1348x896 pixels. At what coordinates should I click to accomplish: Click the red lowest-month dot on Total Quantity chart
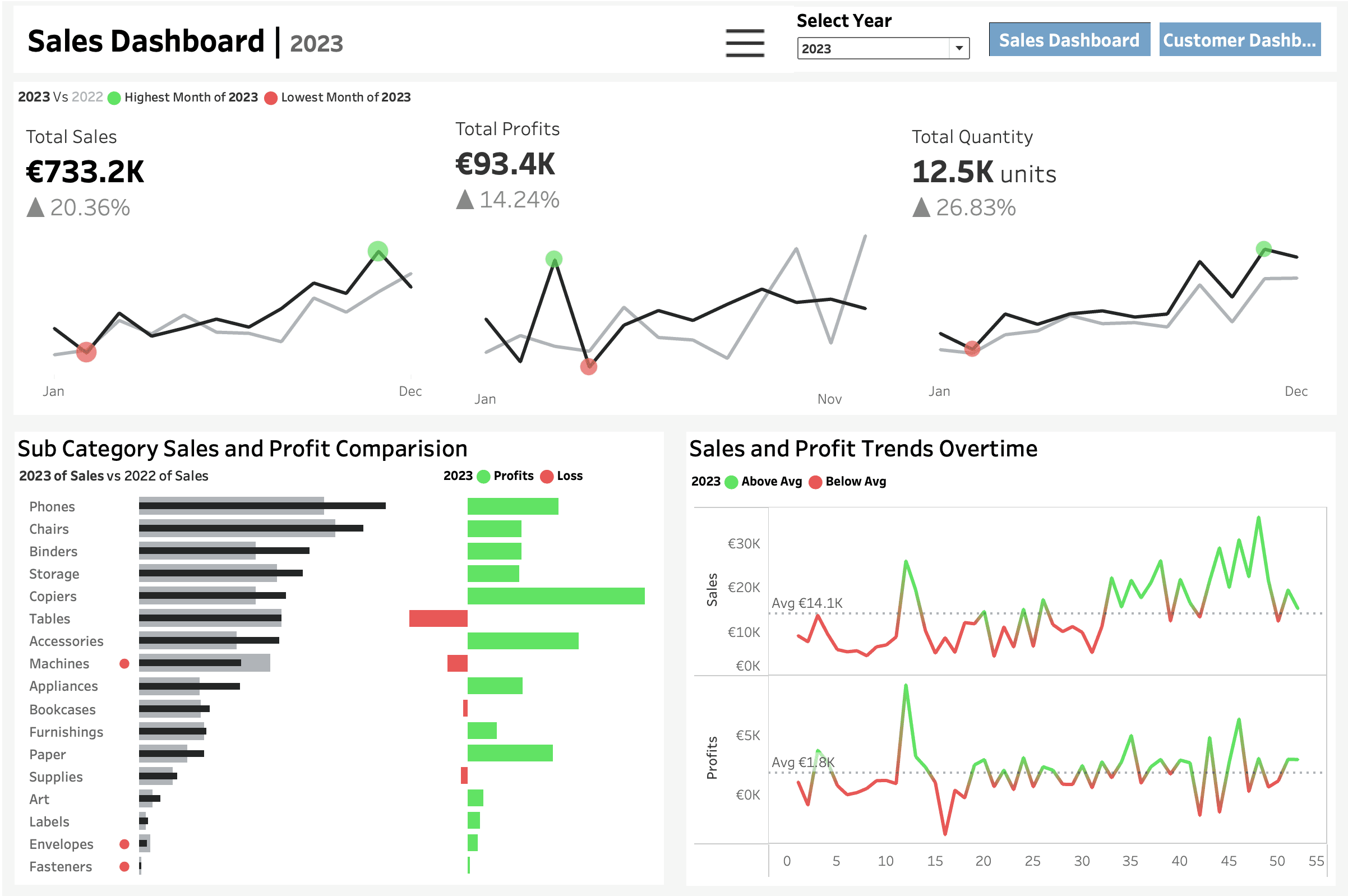coord(972,348)
